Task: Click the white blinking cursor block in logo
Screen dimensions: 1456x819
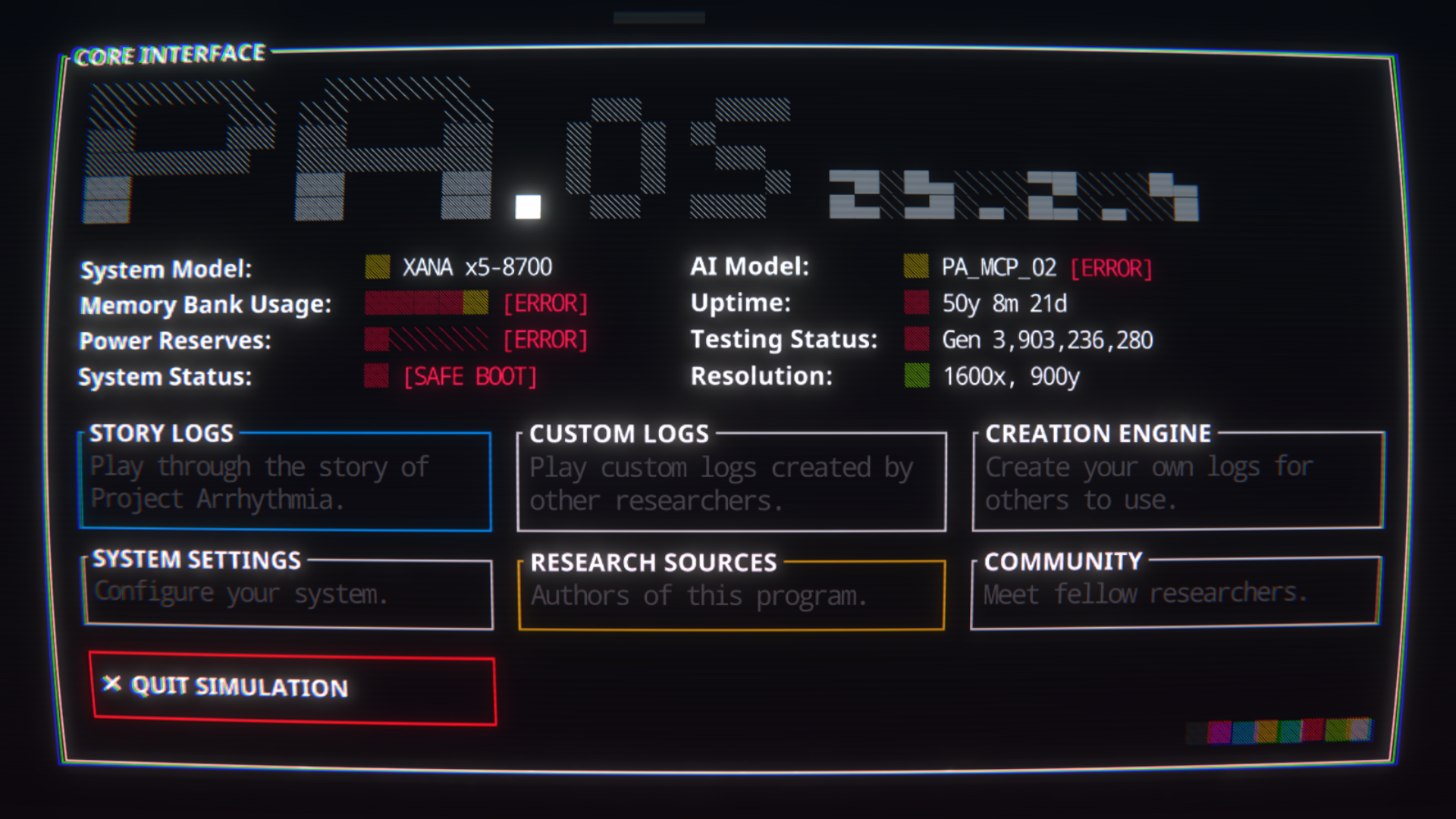Action: (528, 206)
